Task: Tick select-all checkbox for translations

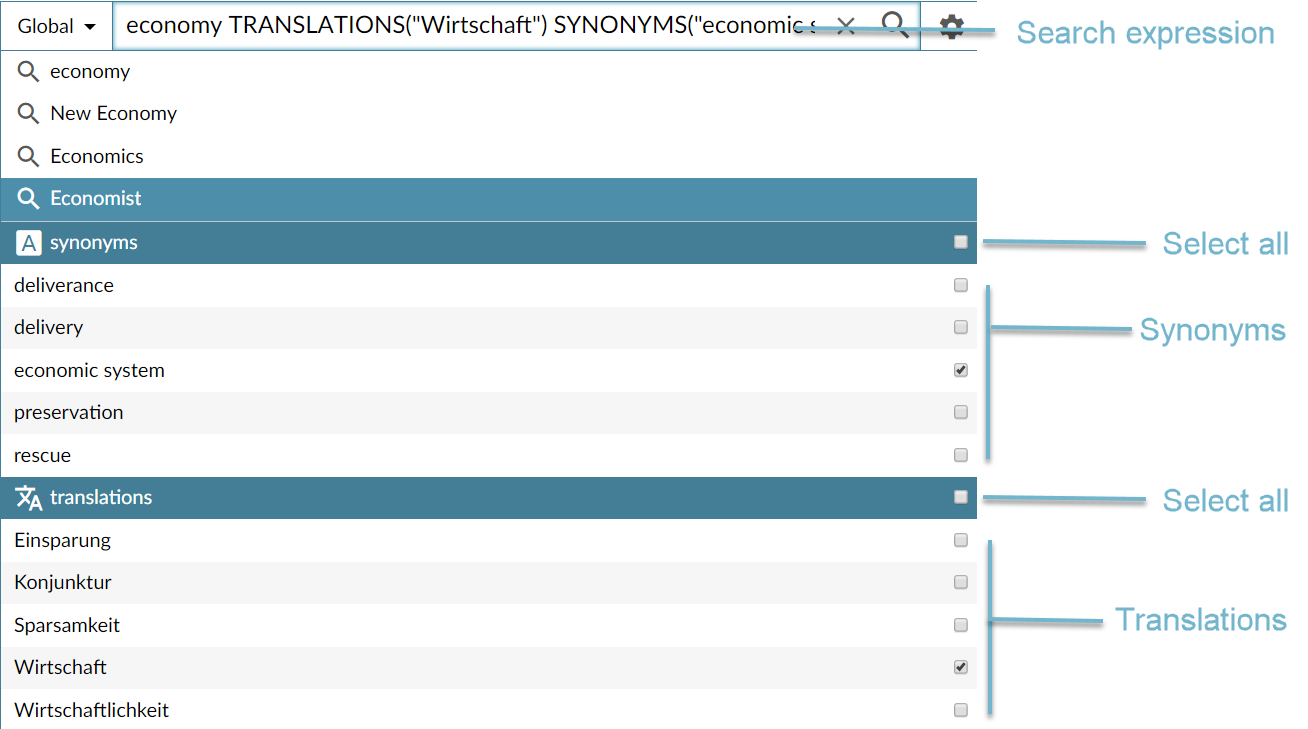Action: click(x=961, y=497)
